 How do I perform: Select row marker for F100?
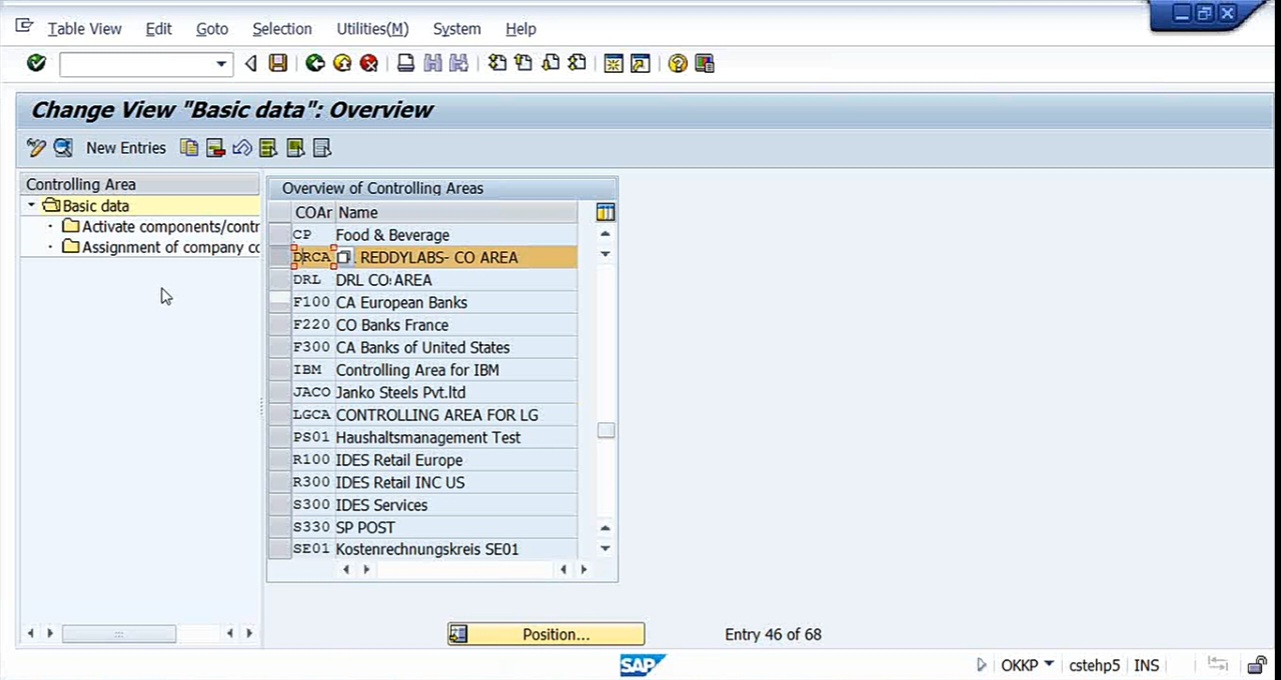click(279, 302)
